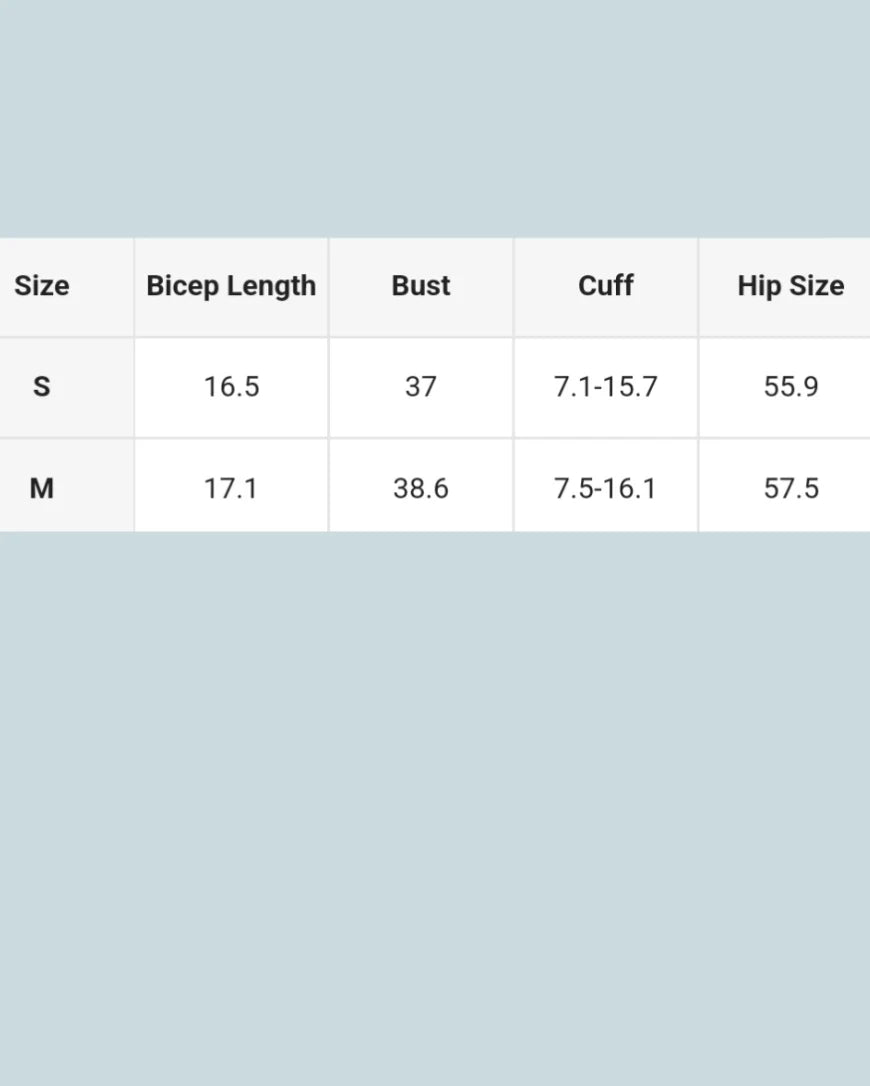The image size is (870, 1086).
Task: Select the cuff range 7.5-16.1
Action: click(x=605, y=489)
